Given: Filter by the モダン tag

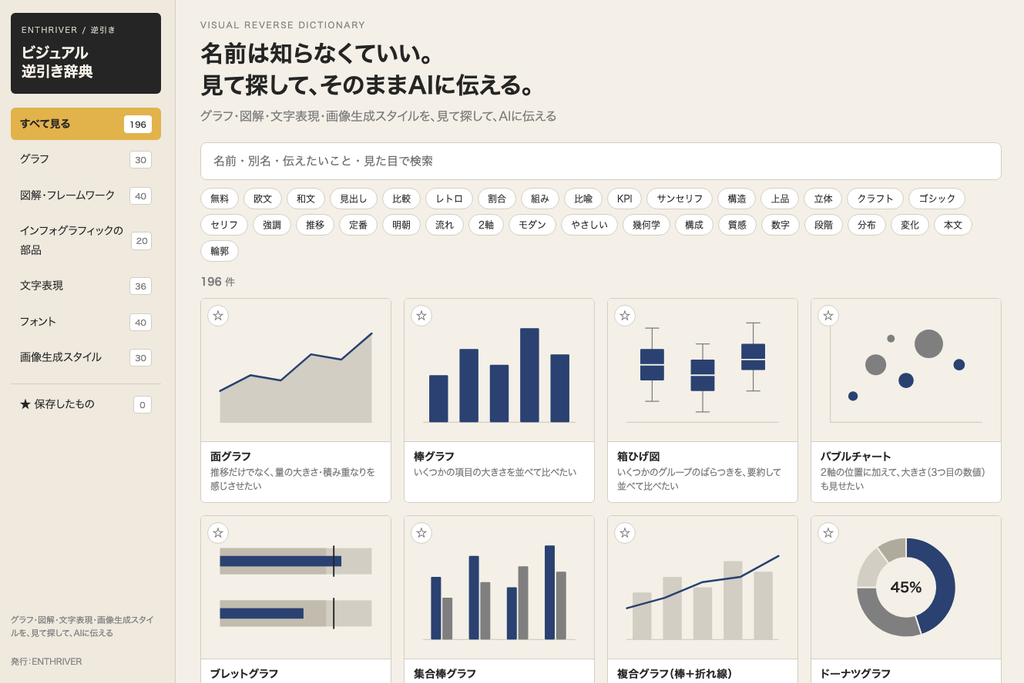Looking at the screenshot, I should pos(532,225).
